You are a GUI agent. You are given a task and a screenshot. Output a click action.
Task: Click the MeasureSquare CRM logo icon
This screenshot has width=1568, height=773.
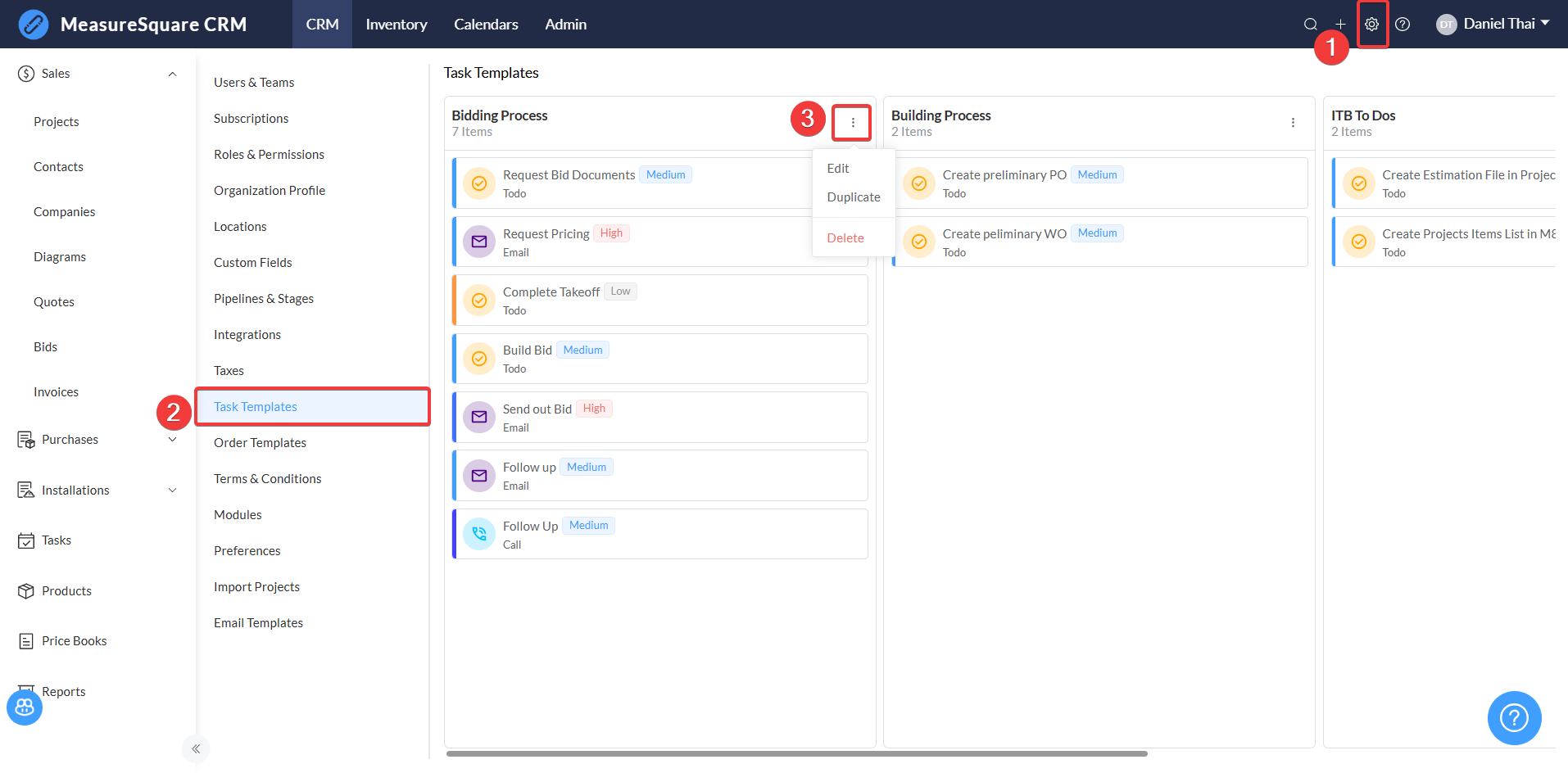pyautogui.click(x=34, y=25)
